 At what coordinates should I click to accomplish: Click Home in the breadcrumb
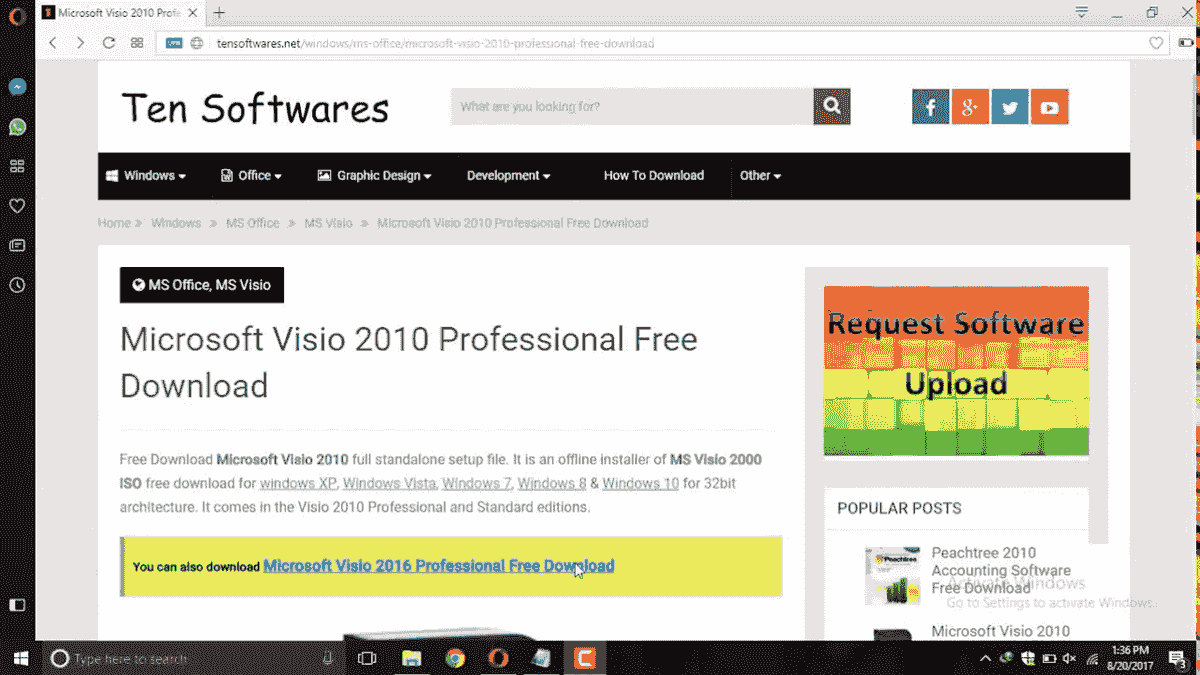pos(114,223)
